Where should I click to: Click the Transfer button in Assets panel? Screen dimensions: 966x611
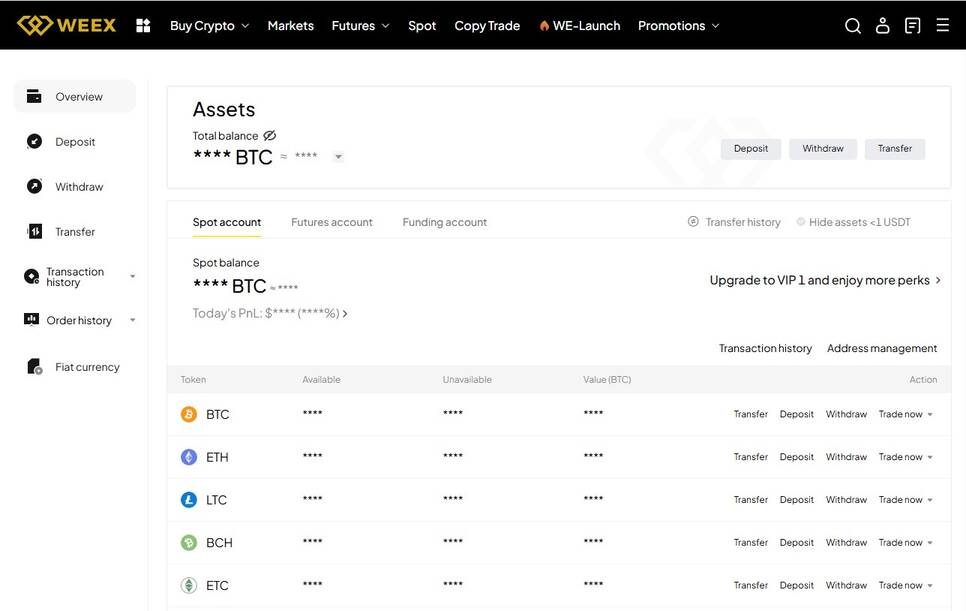point(895,148)
